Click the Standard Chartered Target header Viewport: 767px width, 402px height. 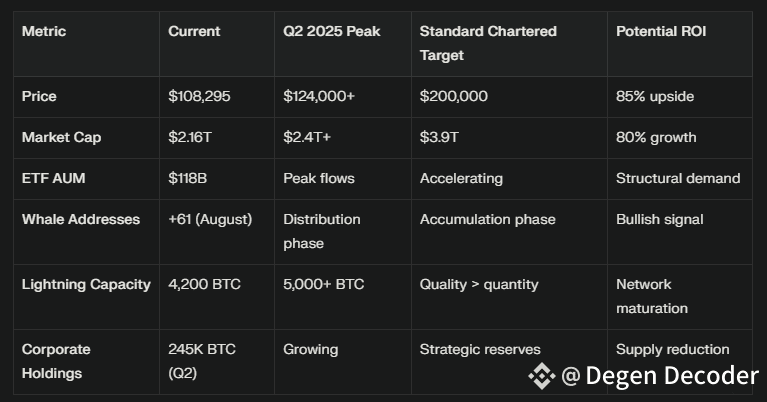[488, 43]
